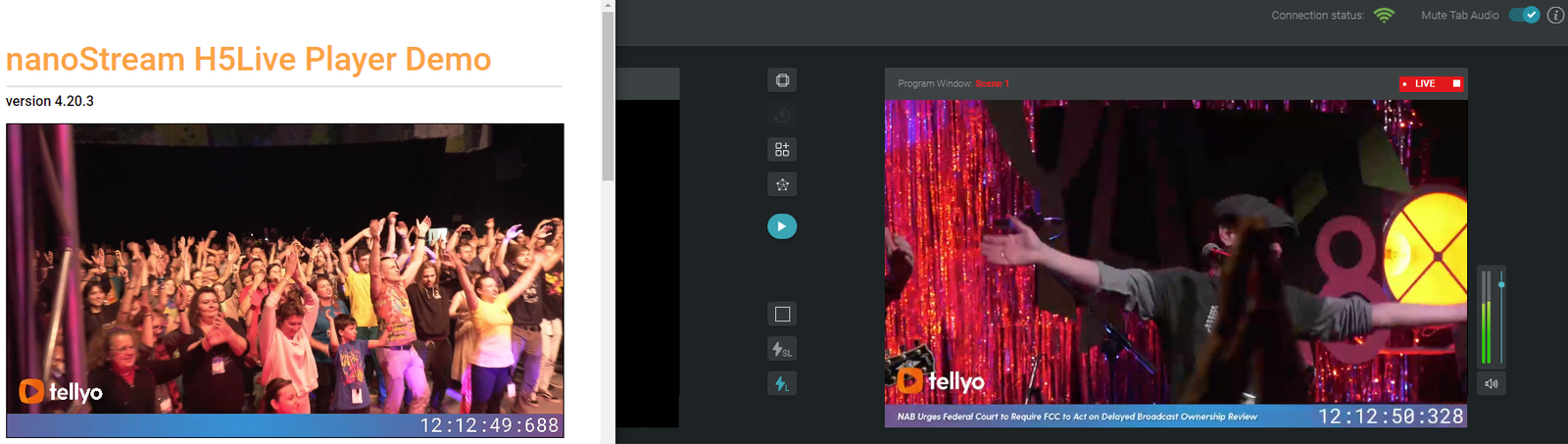Click the empty square icon button
This screenshot has height=444, width=1568.
782,315
